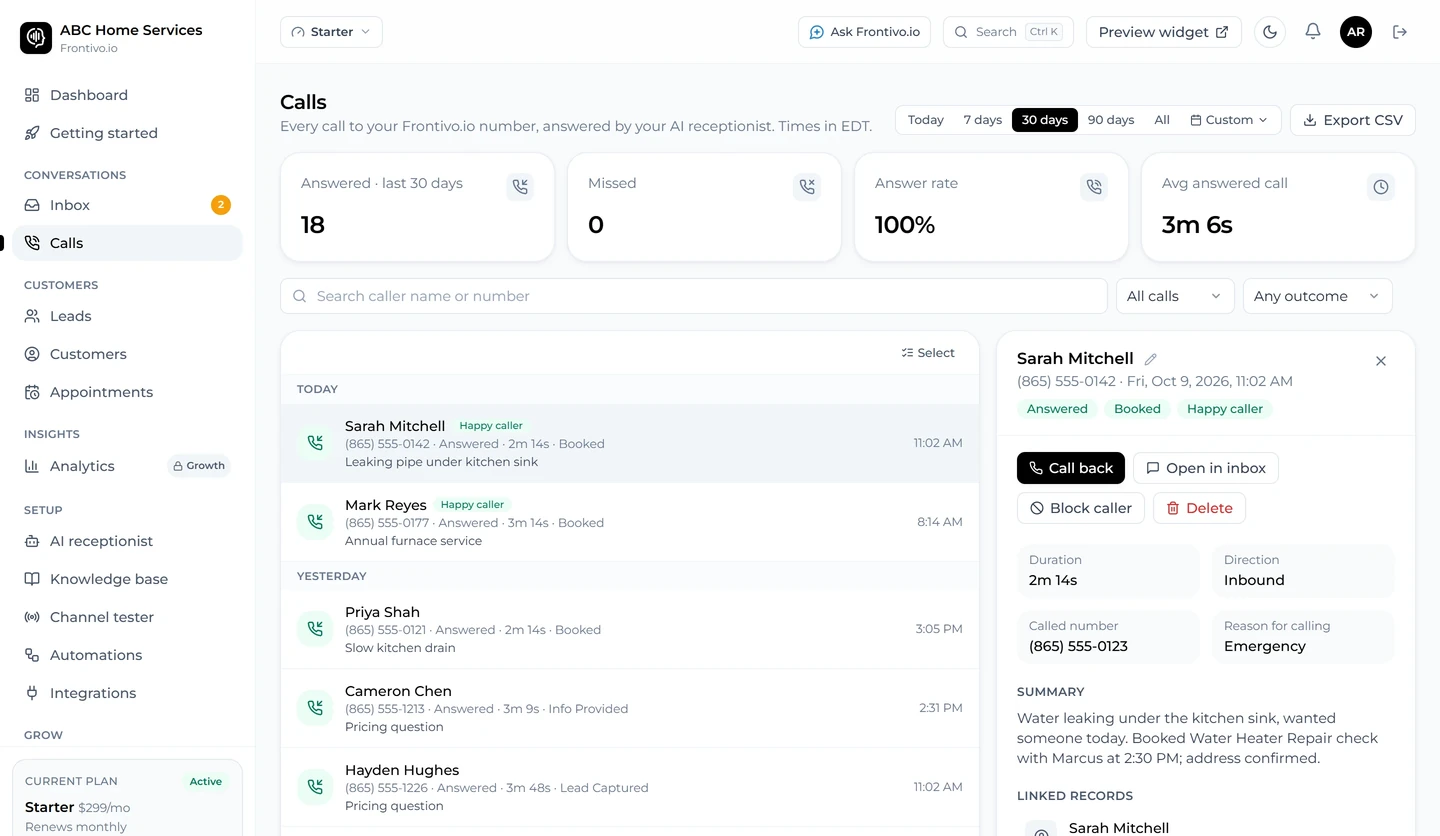Select the Today time range
The height and width of the screenshot is (836, 1440).
pyautogui.click(x=926, y=120)
